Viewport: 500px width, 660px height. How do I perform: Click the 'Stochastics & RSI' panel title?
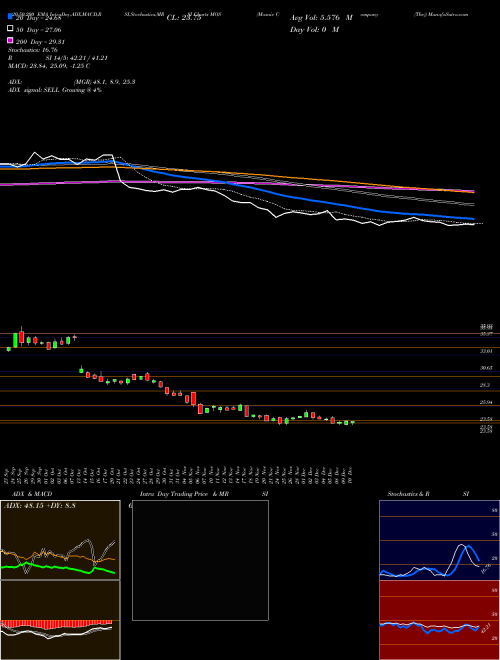(x=428, y=494)
